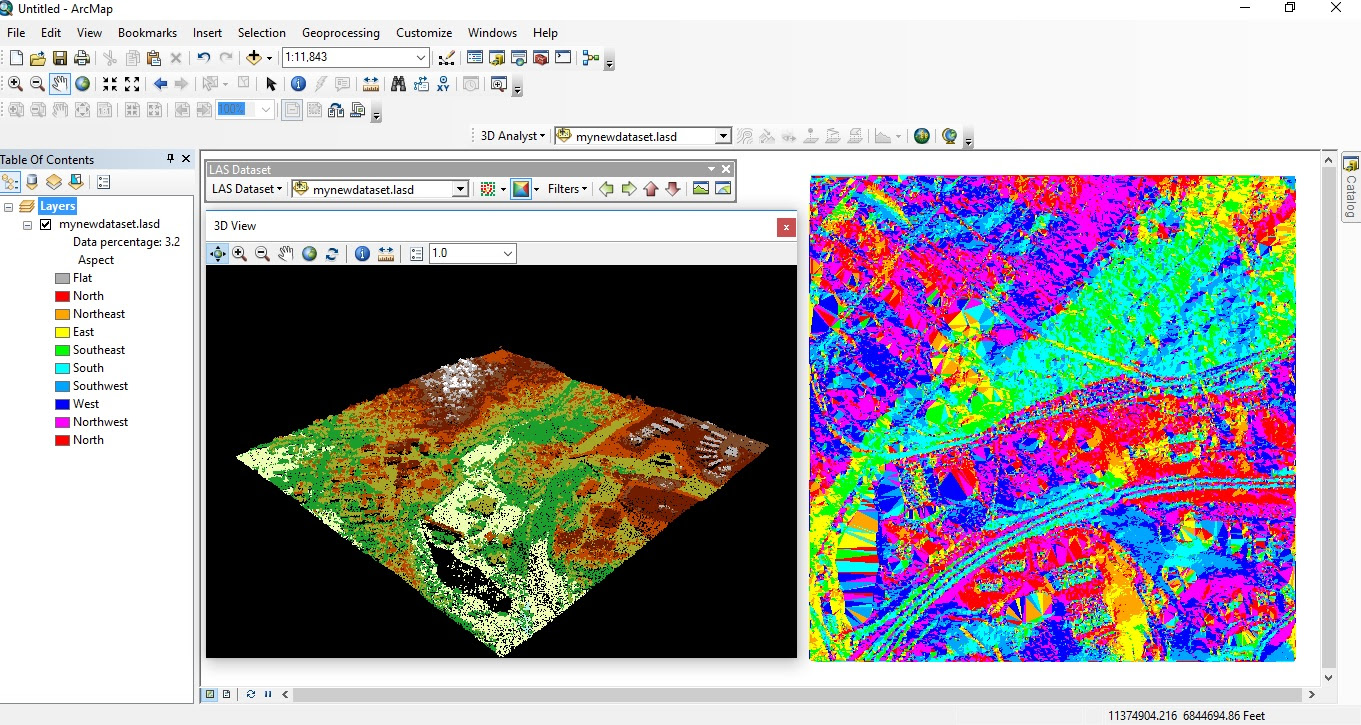
Task: Click the 3D Analyst dropdown button
Action: point(513,136)
